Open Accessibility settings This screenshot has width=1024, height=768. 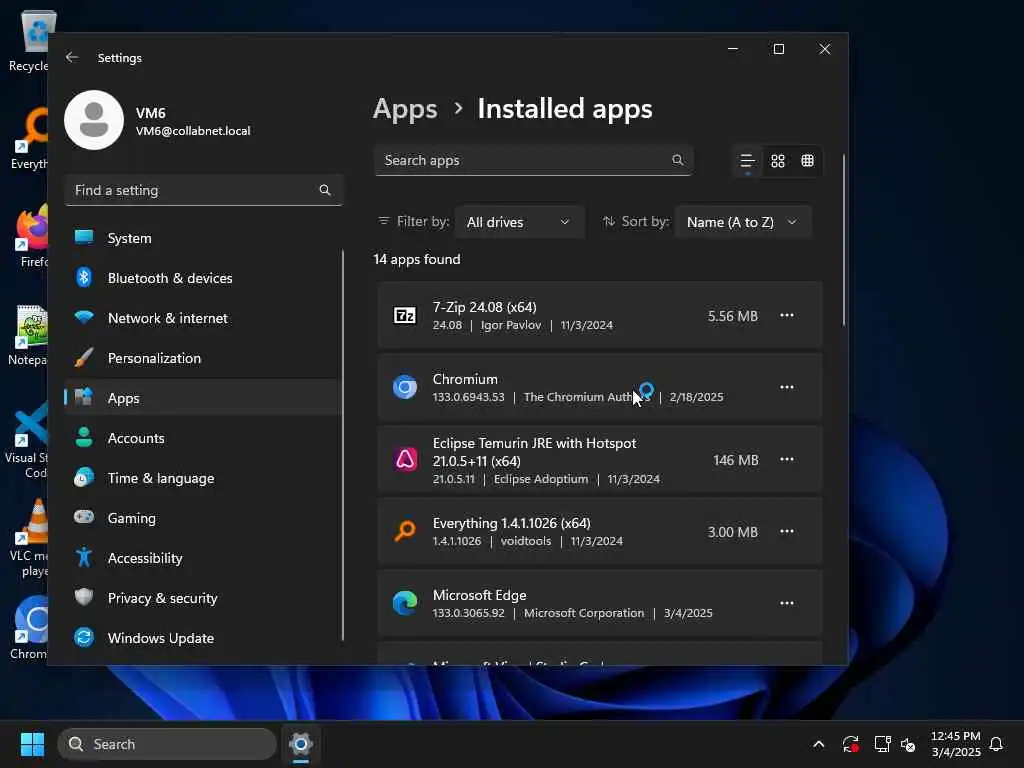[x=202, y=558]
